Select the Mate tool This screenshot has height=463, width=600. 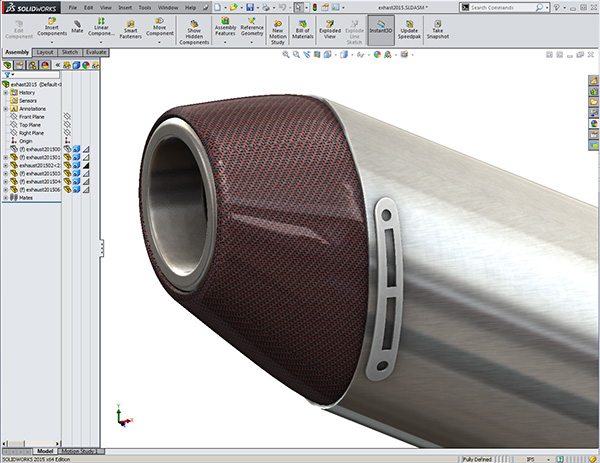tap(77, 24)
